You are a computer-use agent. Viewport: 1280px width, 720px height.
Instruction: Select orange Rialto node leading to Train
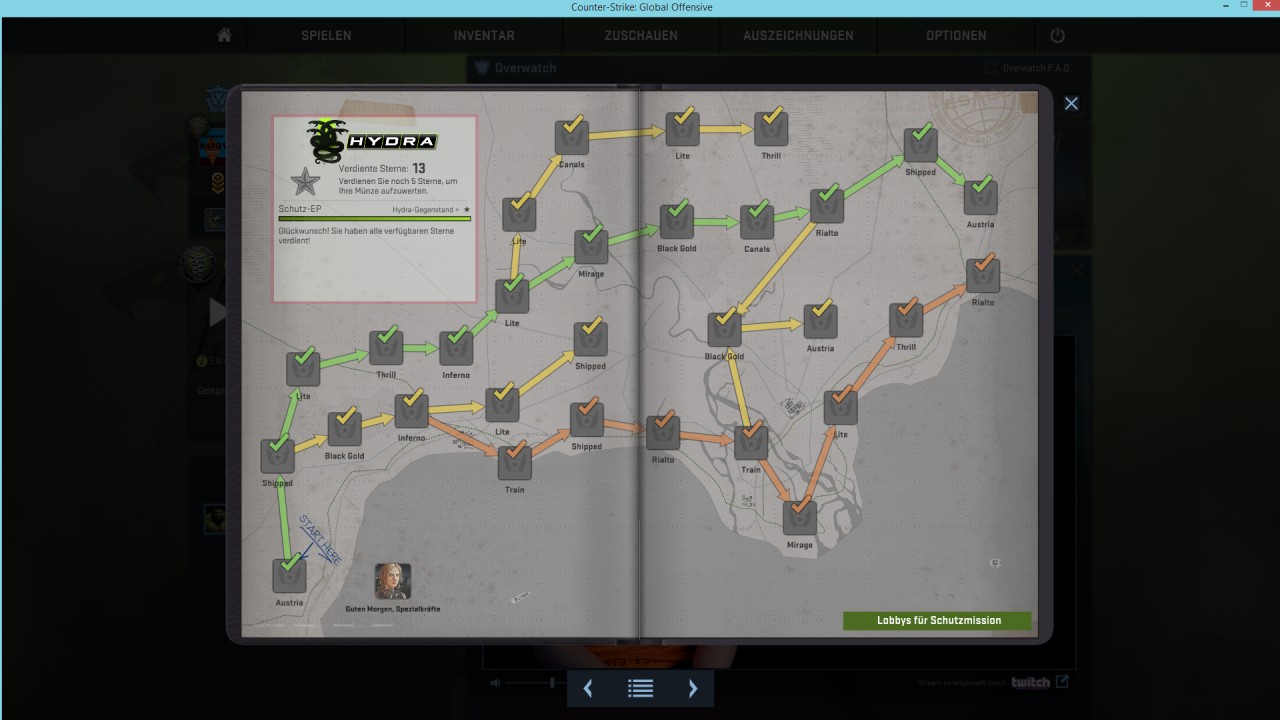(663, 431)
